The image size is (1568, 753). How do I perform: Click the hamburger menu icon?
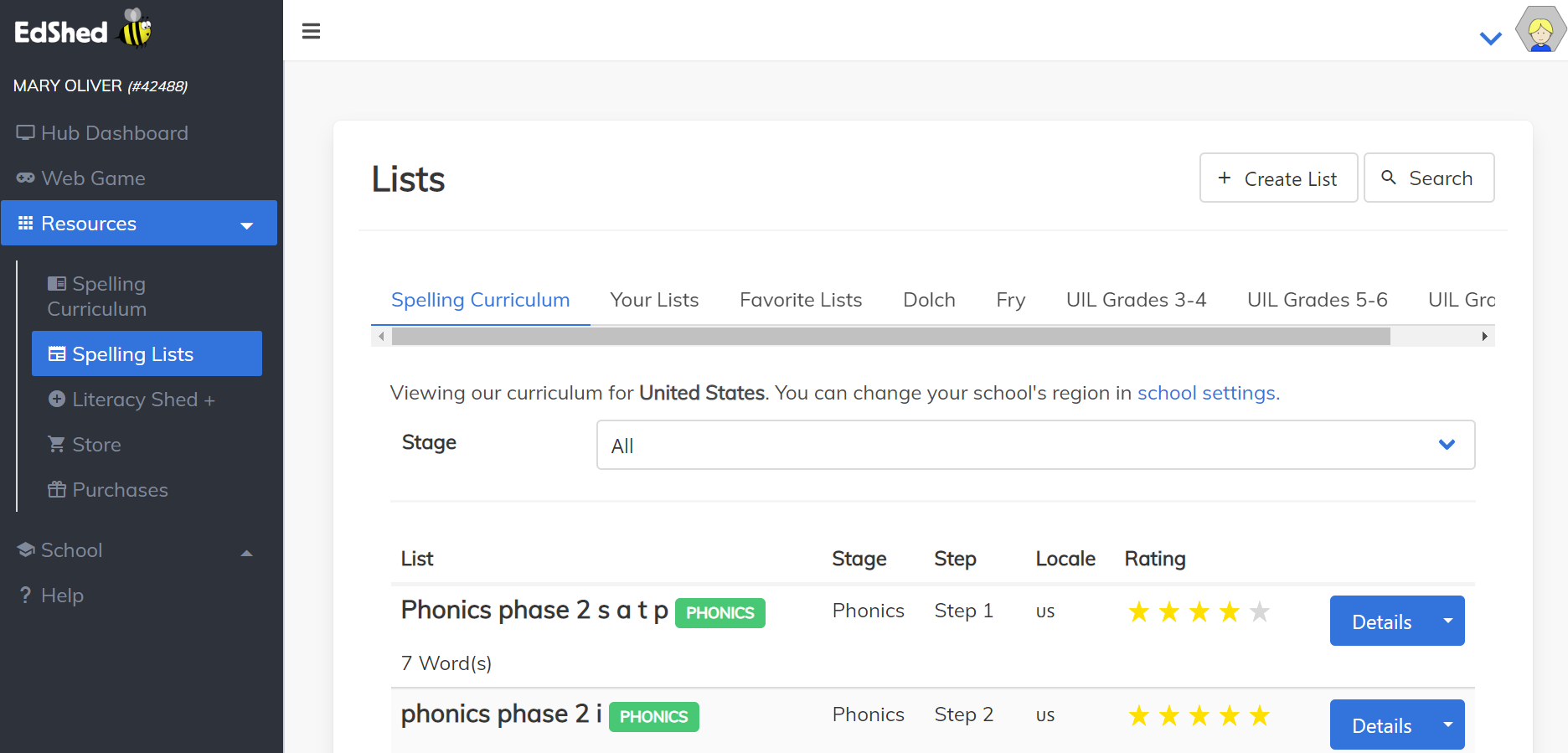[x=311, y=31]
